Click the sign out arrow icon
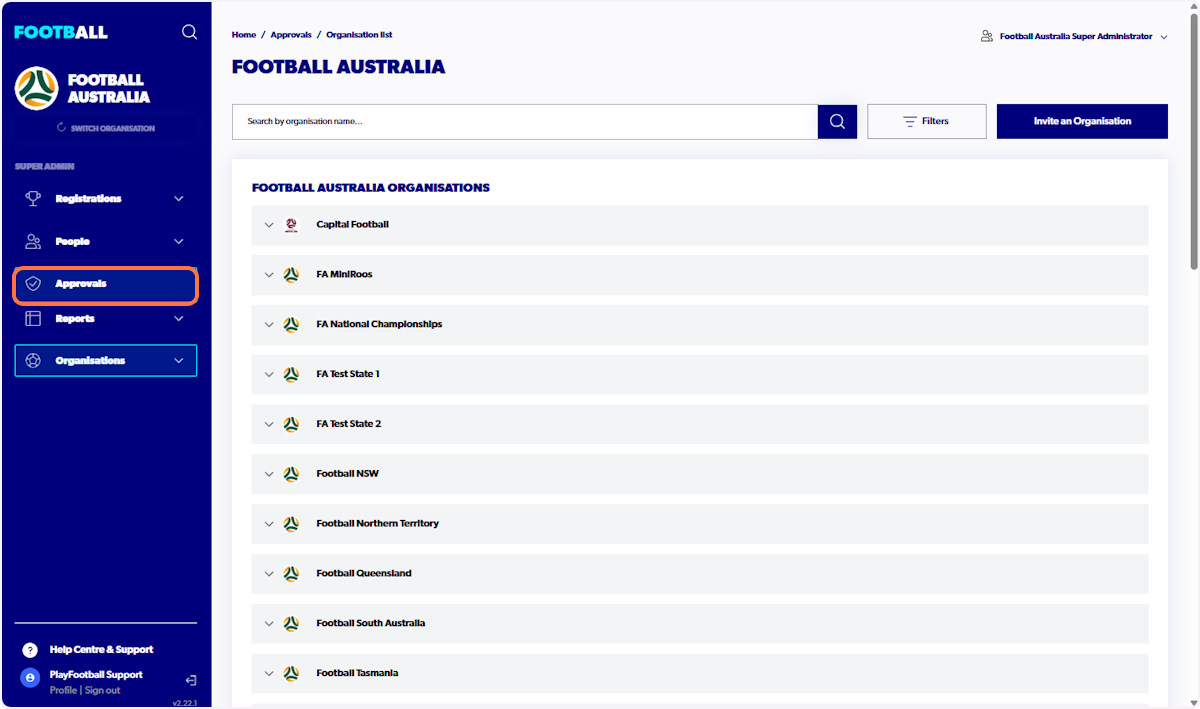Screen dimensions: 1200x709 [191, 680]
